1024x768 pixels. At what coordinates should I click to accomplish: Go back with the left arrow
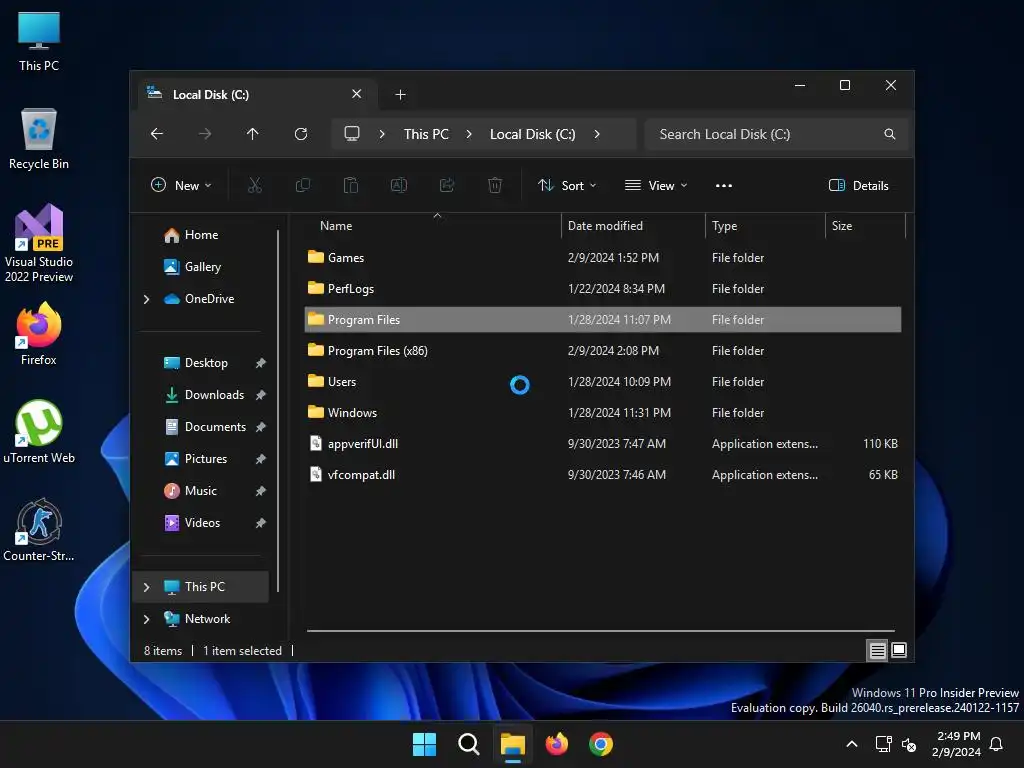157,134
